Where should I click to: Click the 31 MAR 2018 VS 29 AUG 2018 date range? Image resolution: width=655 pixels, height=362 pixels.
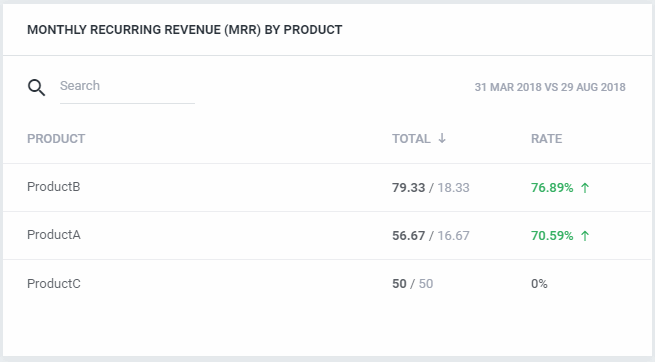click(x=550, y=87)
